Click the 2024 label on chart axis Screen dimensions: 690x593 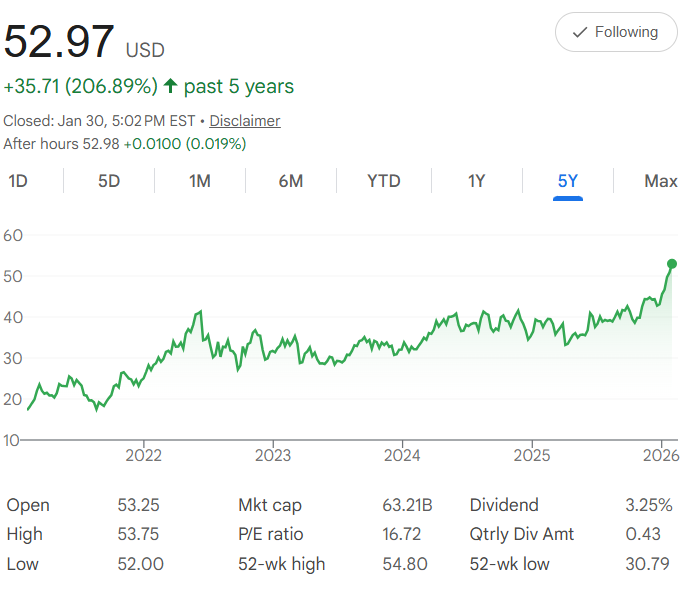coord(402,456)
